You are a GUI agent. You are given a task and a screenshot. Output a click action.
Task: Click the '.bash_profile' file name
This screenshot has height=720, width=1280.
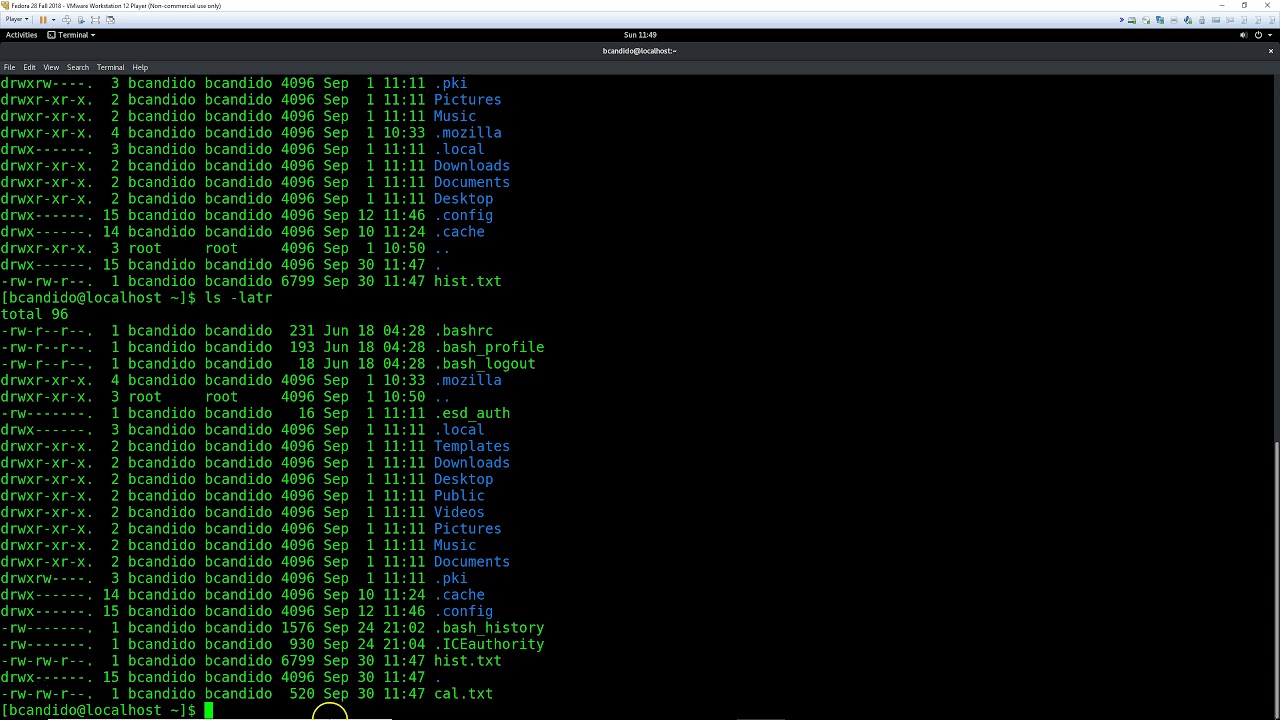[489, 347]
